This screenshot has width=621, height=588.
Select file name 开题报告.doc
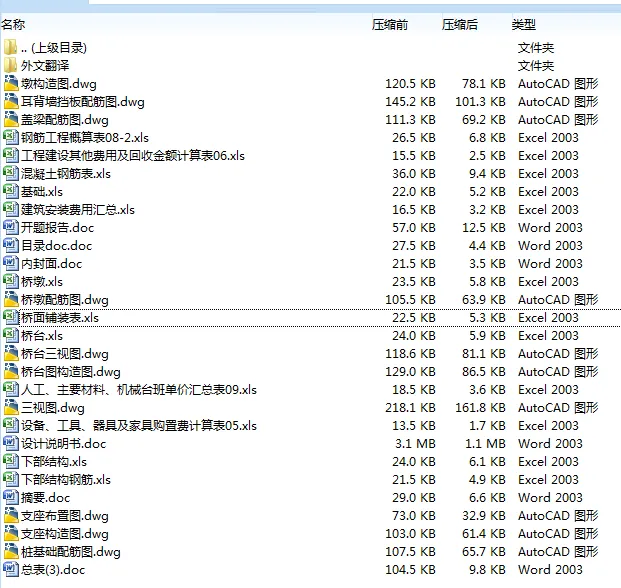coord(57,228)
